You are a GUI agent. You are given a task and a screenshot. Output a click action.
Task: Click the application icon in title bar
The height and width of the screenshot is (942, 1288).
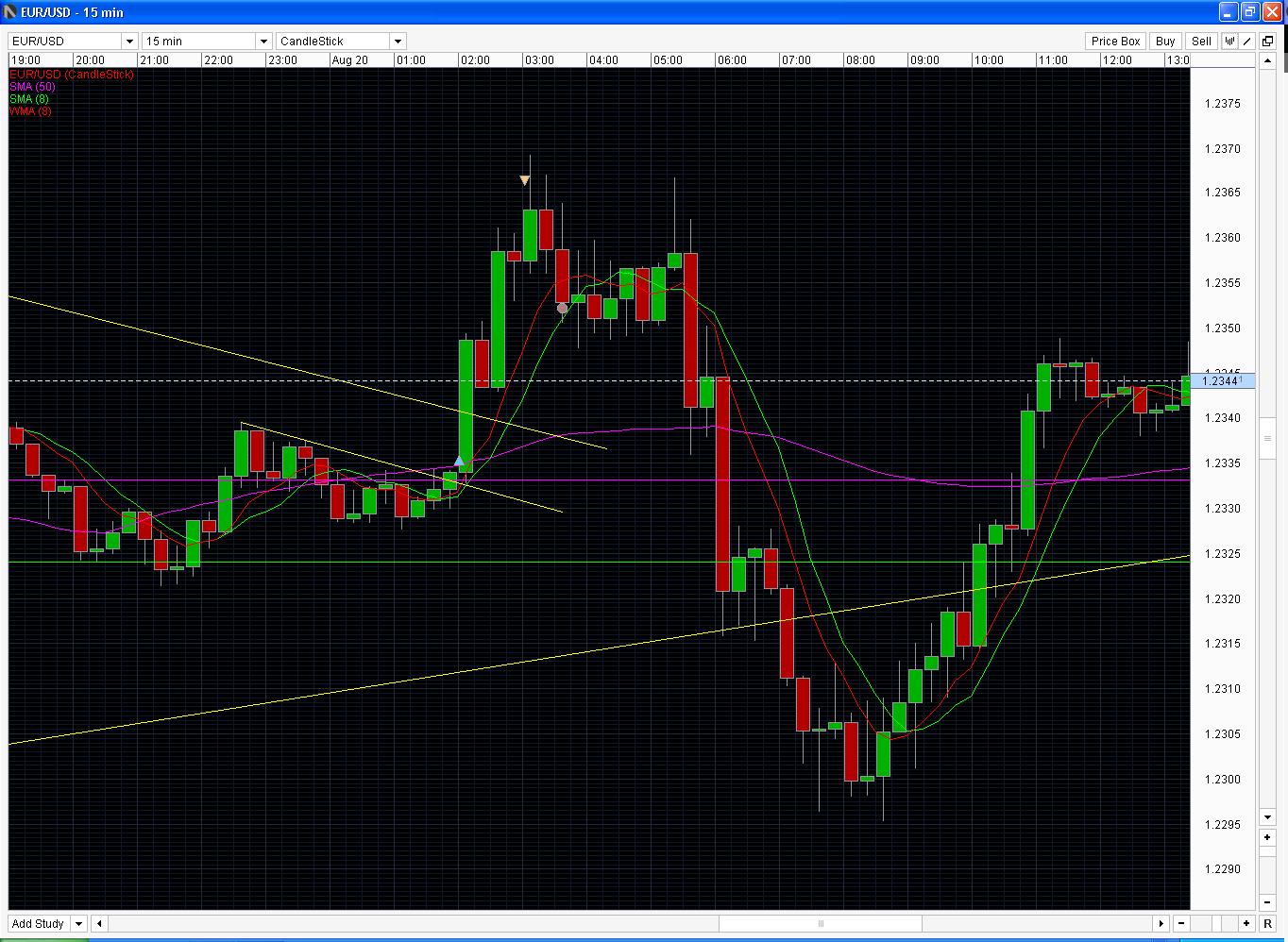(x=11, y=12)
